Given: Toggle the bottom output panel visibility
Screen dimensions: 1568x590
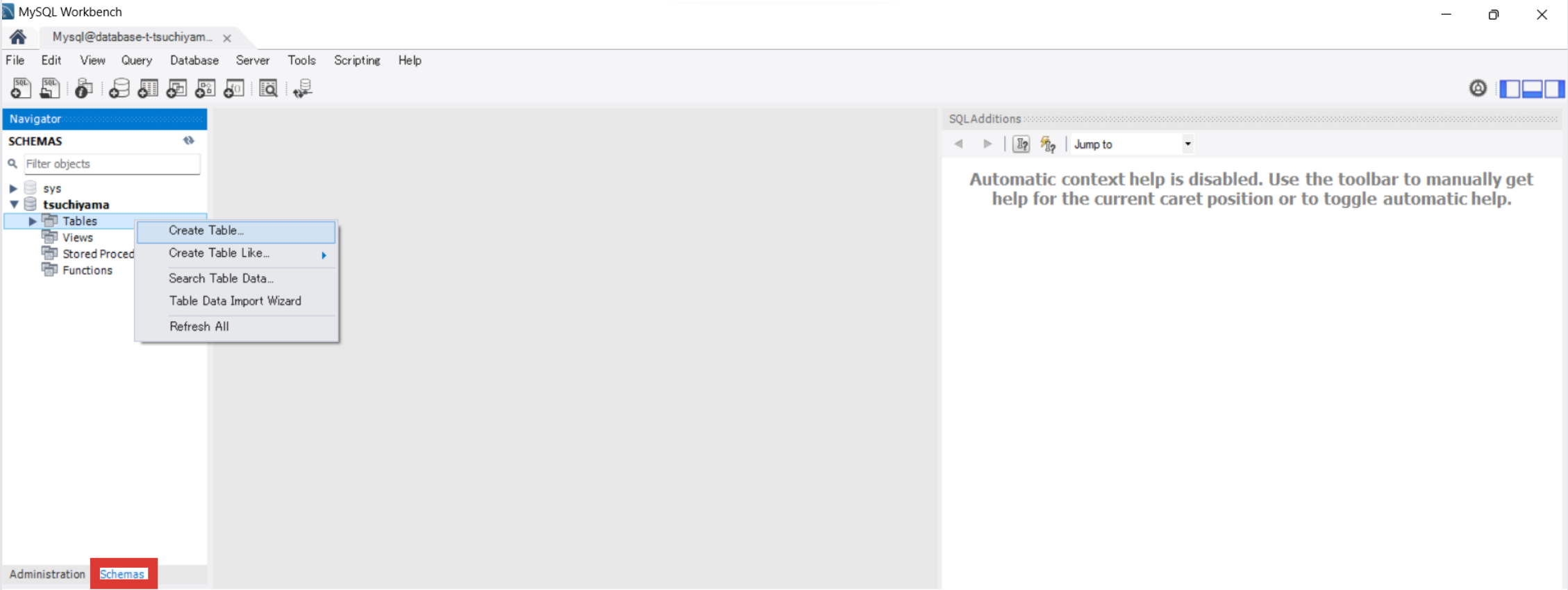Looking at the screenshot, I should 1532,89.
